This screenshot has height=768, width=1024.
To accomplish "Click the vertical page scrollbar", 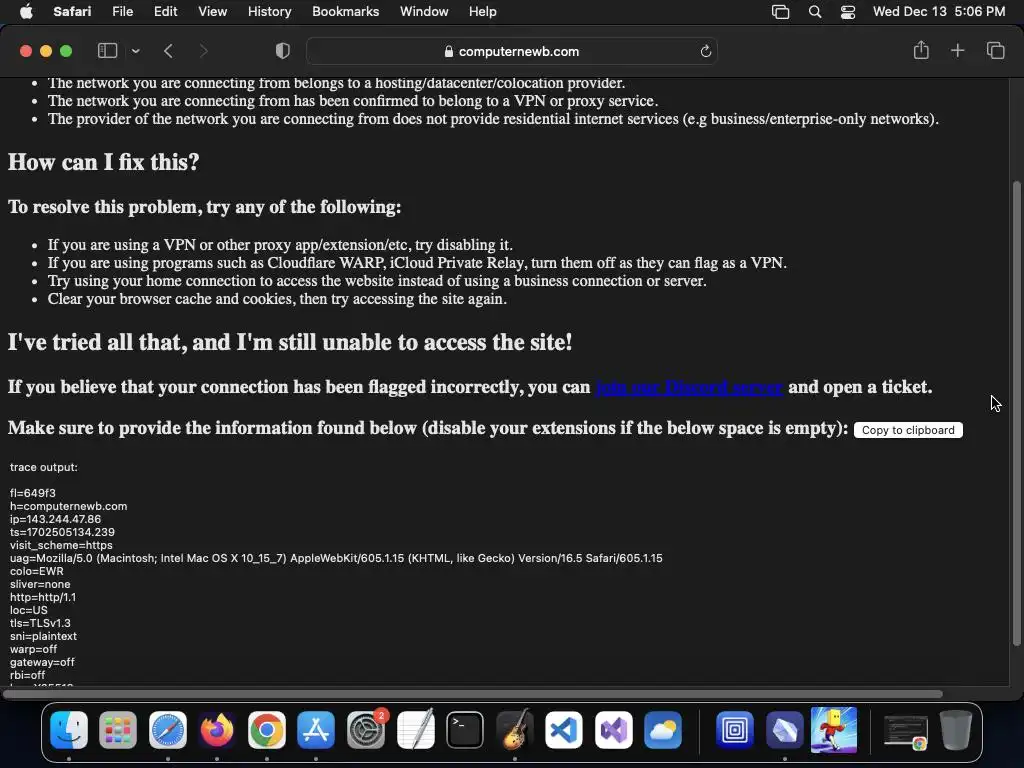I will pyautogui.click(x=1016, y=413).
